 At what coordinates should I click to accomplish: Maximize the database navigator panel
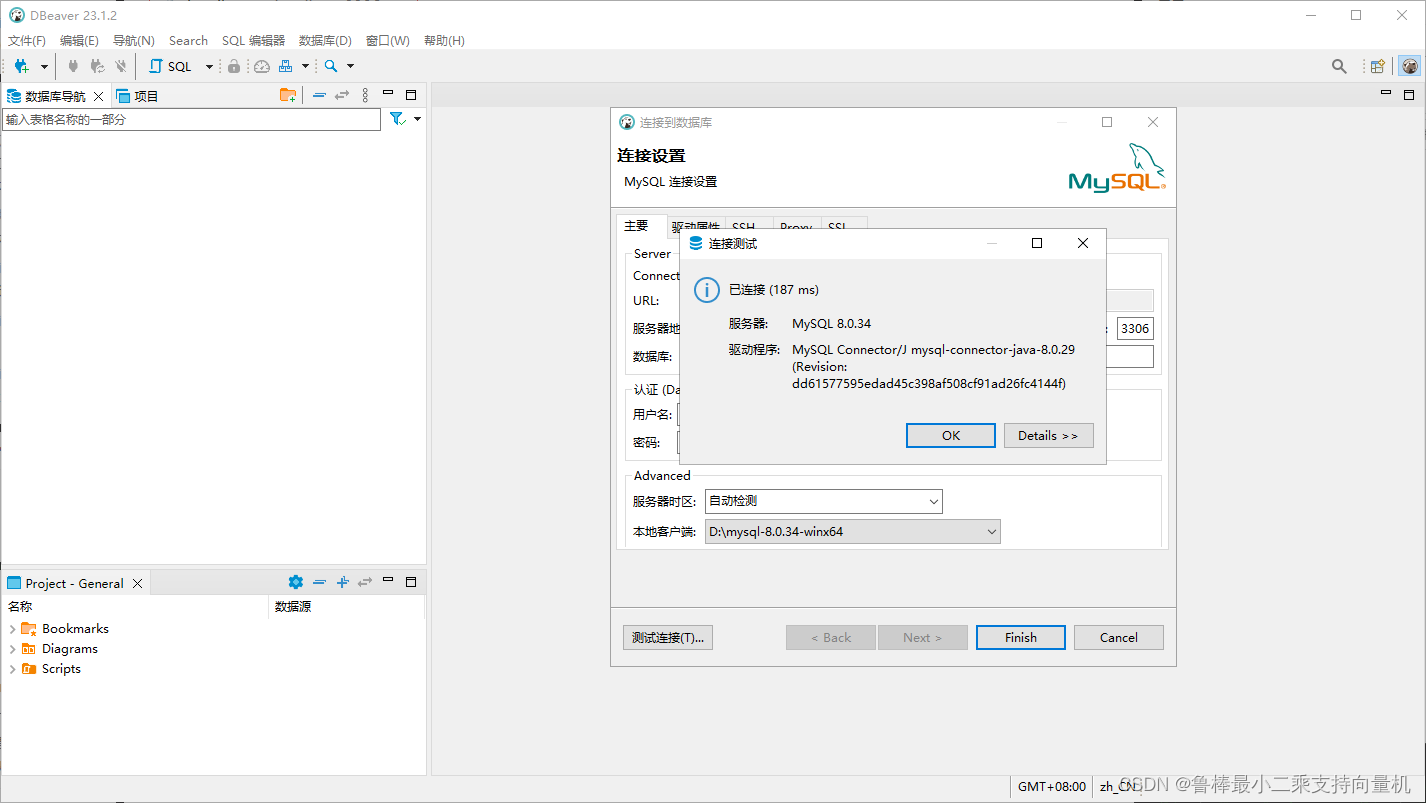[411, 95]
